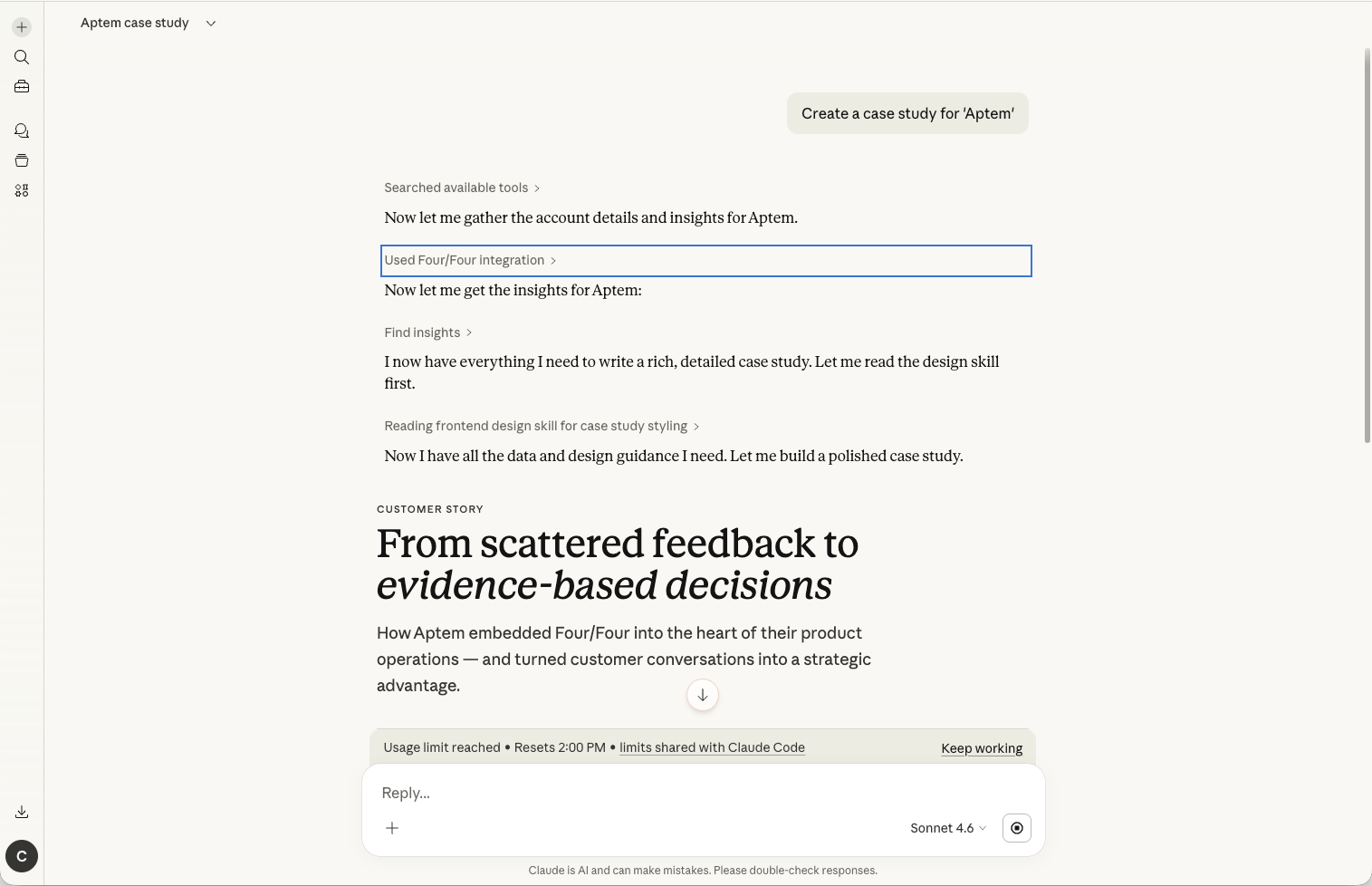This screenshot has width=1372, height=886.
Task: Click the 'Keep working' link
Action: click(982, 748)
